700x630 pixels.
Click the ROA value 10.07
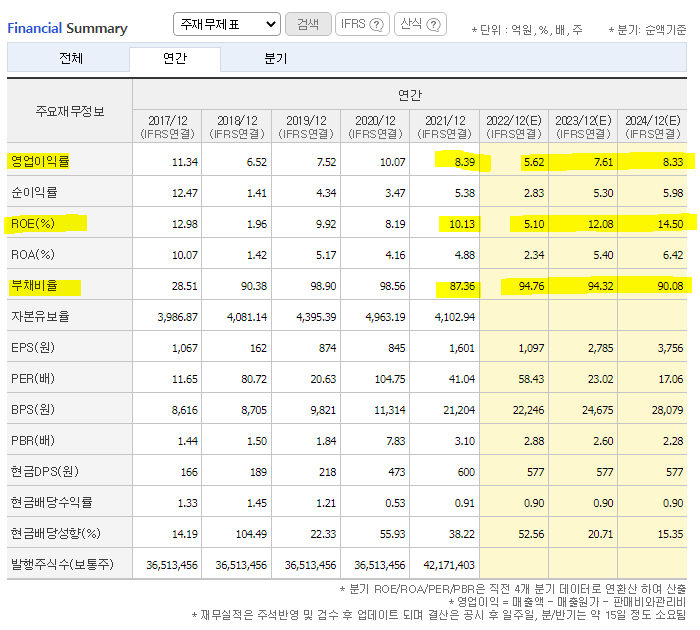pos(185,255)
